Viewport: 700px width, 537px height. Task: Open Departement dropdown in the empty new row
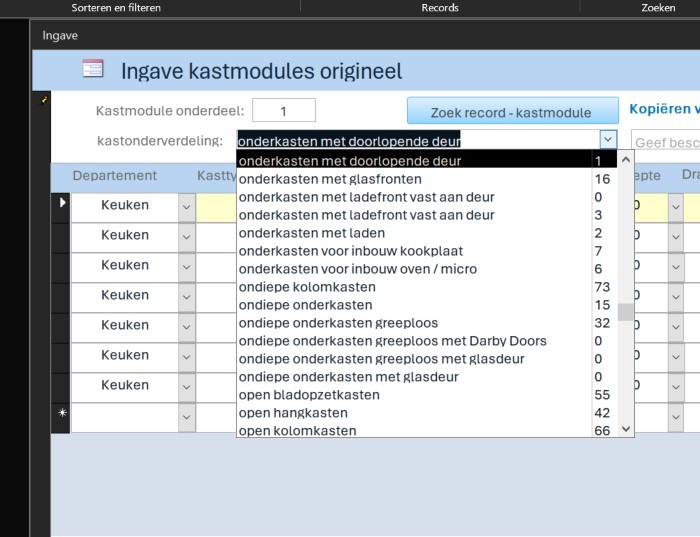(187, 417)
